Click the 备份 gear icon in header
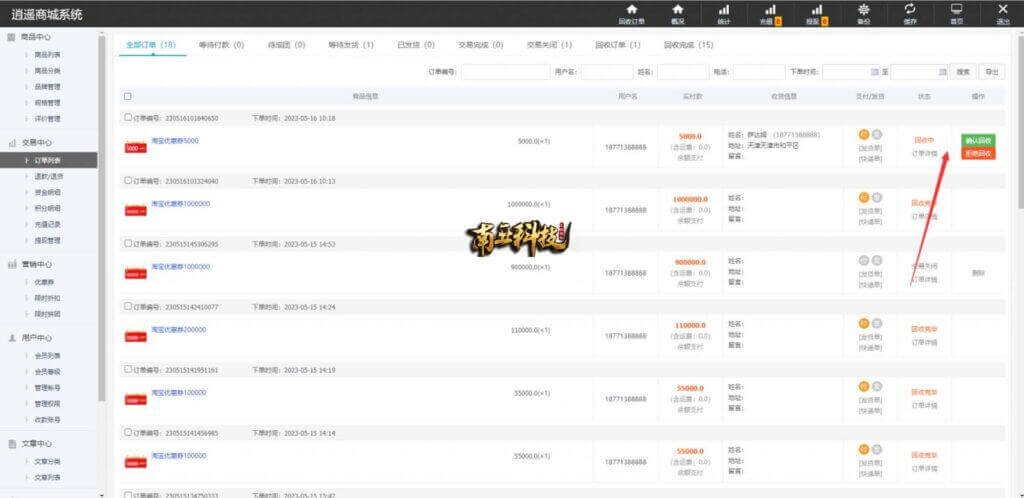The height and width of the screenshot is (498, 1024). click(864, 13)
